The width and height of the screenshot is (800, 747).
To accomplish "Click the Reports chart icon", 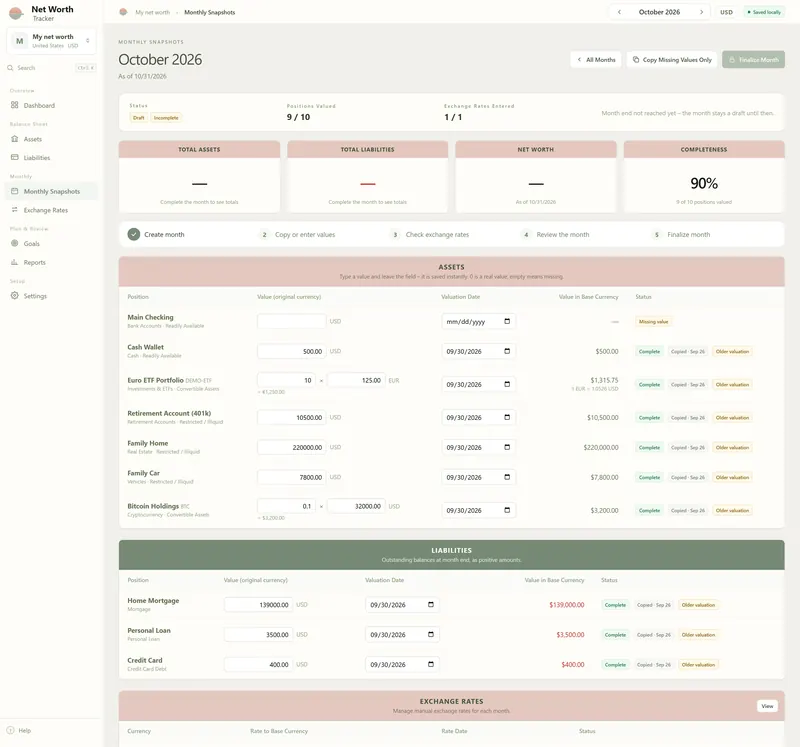I will click(15, 262).
